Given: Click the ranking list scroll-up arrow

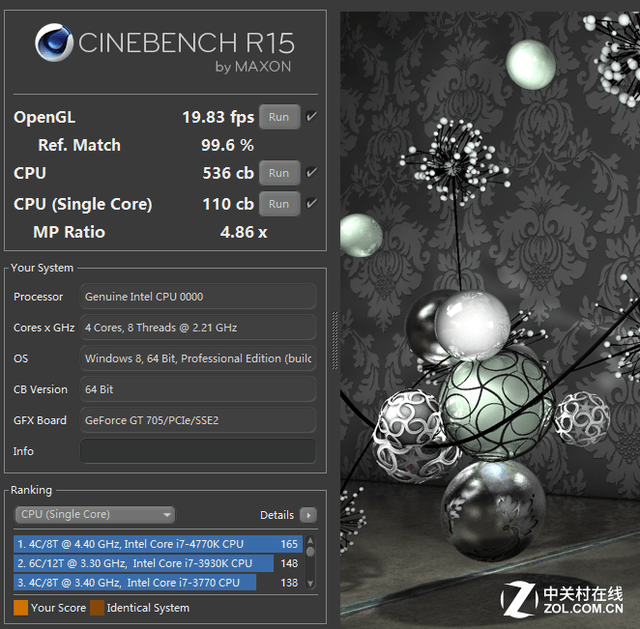Looking at the screenshot, I should [310, 540].
